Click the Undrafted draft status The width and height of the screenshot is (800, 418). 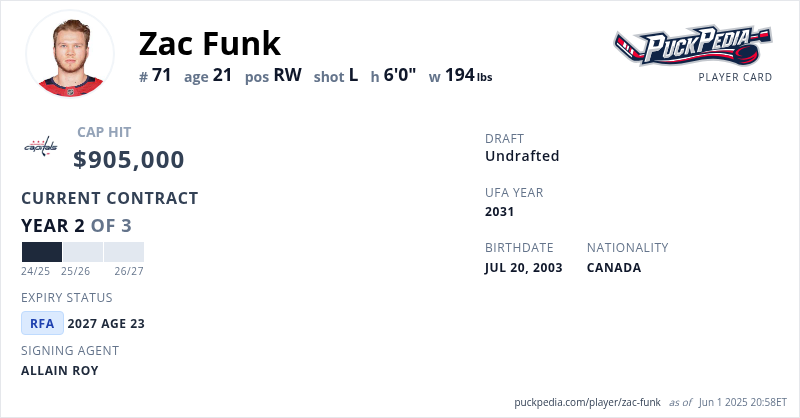[522, 156]
